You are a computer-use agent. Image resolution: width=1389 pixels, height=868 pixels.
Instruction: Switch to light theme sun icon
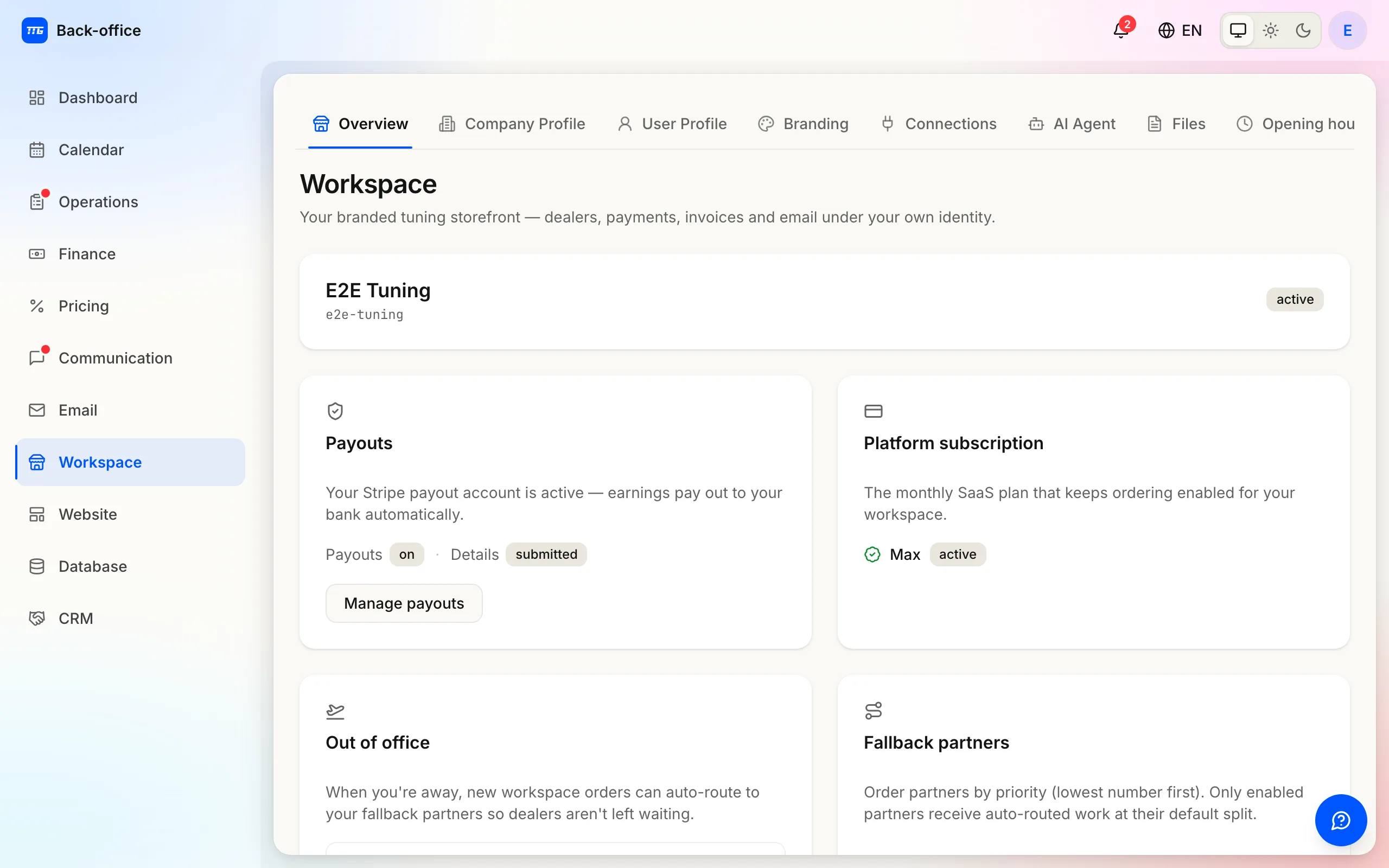pyautogui.click(x=1271, y=30)
